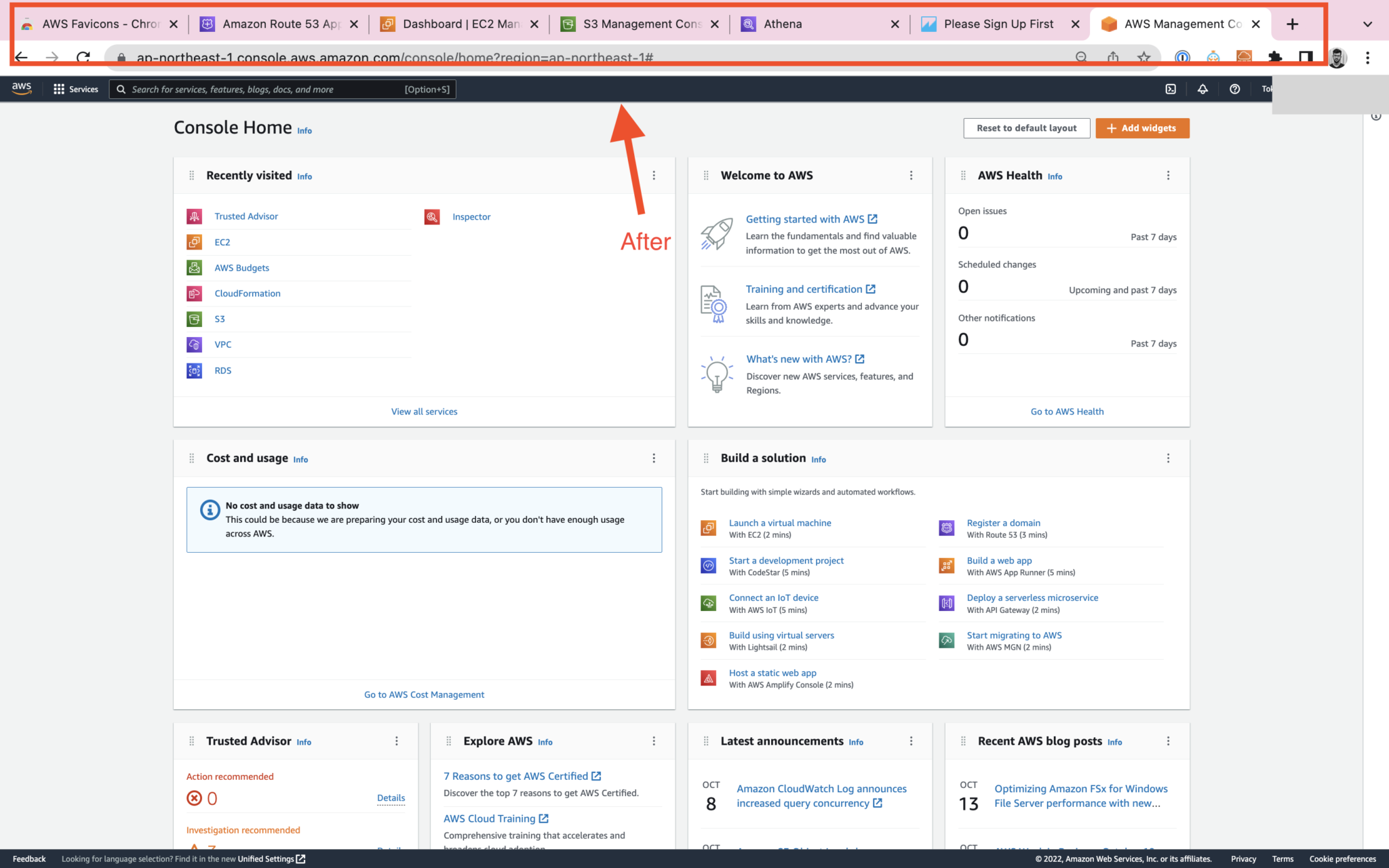
Task: Click the RDS service icon
Action: [195, 370]
